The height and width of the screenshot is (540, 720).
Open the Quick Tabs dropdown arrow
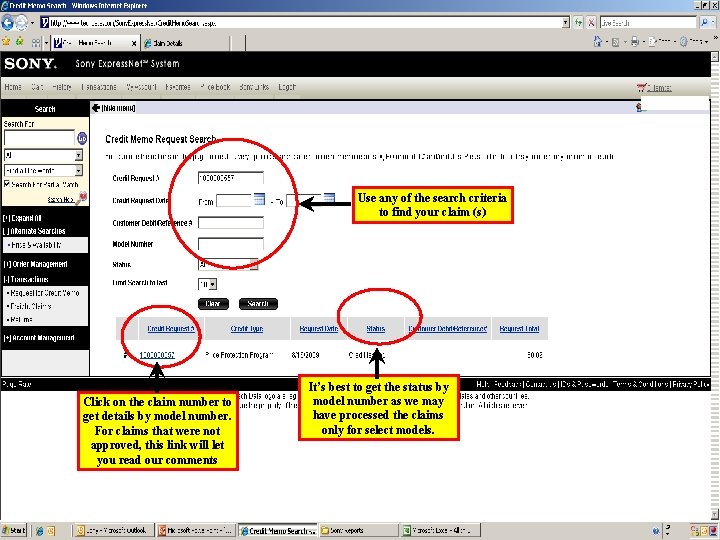click(x=46, y=43)
